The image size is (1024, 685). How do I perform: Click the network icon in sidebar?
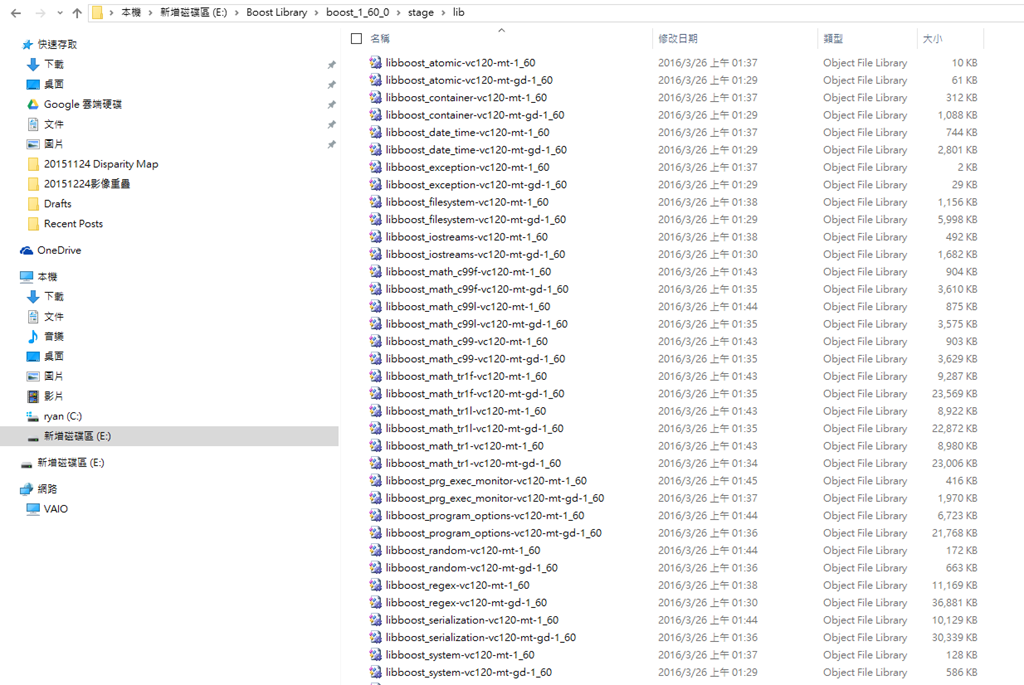(27, 489)
